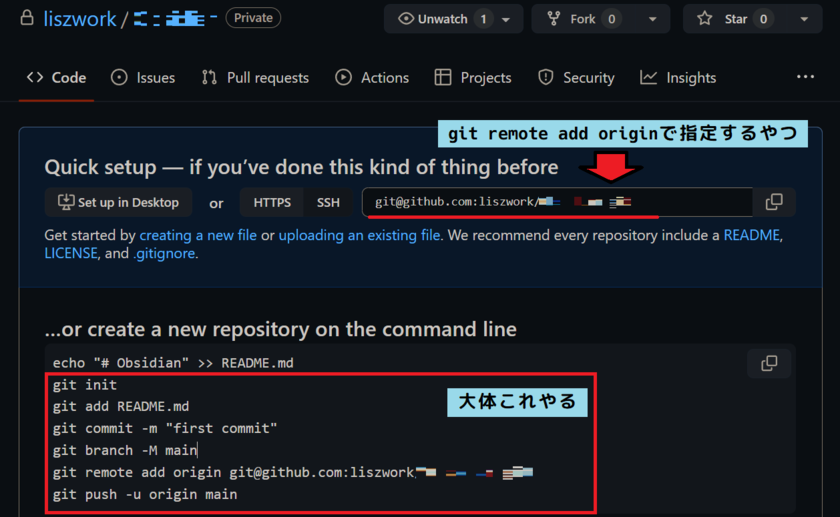Image resolution: width=840 pixels, height=517 pixels.
Task: Open the Pull requests tab
Action: (255, 78)
